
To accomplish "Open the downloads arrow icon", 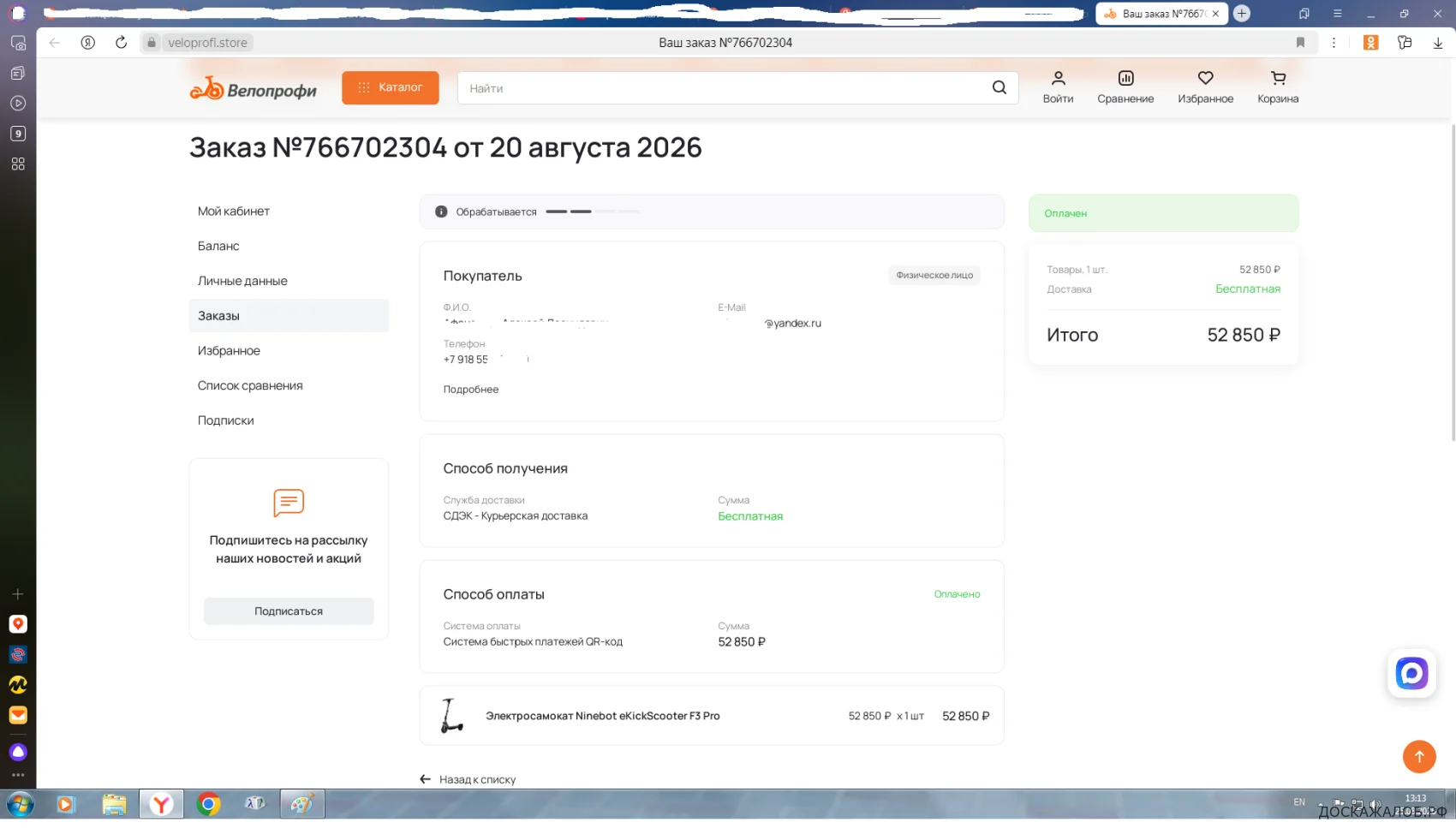I will [1438, 43].
